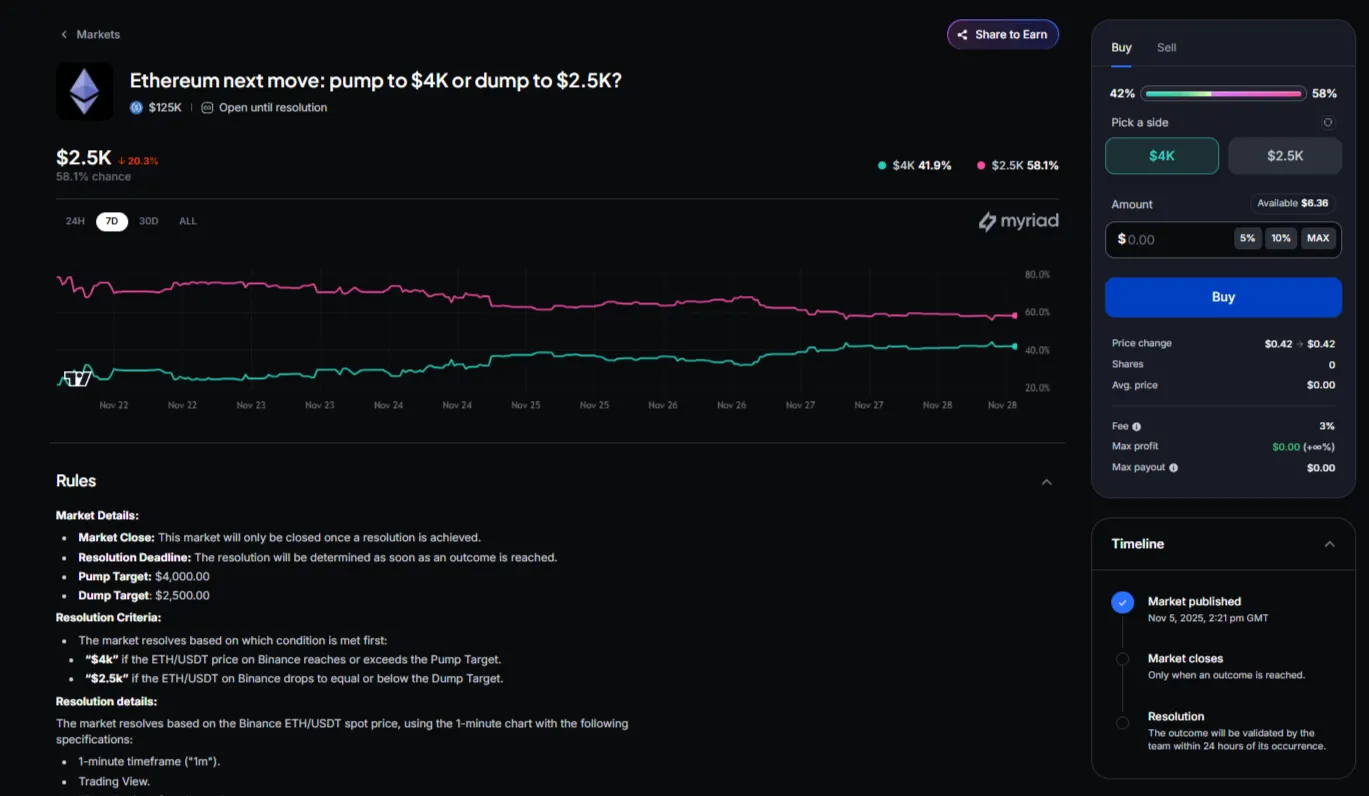Select the $2.5K side option
1369x796 pixels.
pos(1284,156)
